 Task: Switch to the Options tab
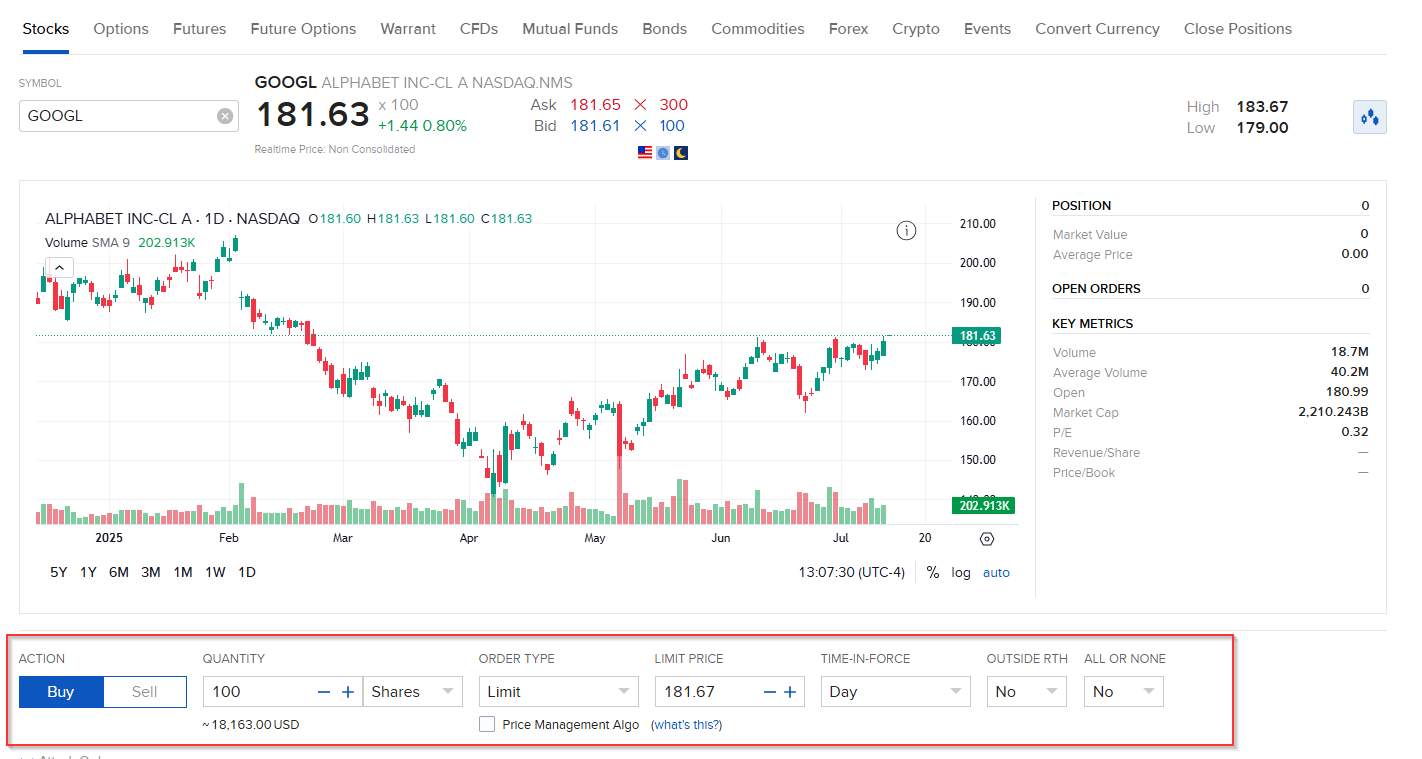tap(120, 29)
